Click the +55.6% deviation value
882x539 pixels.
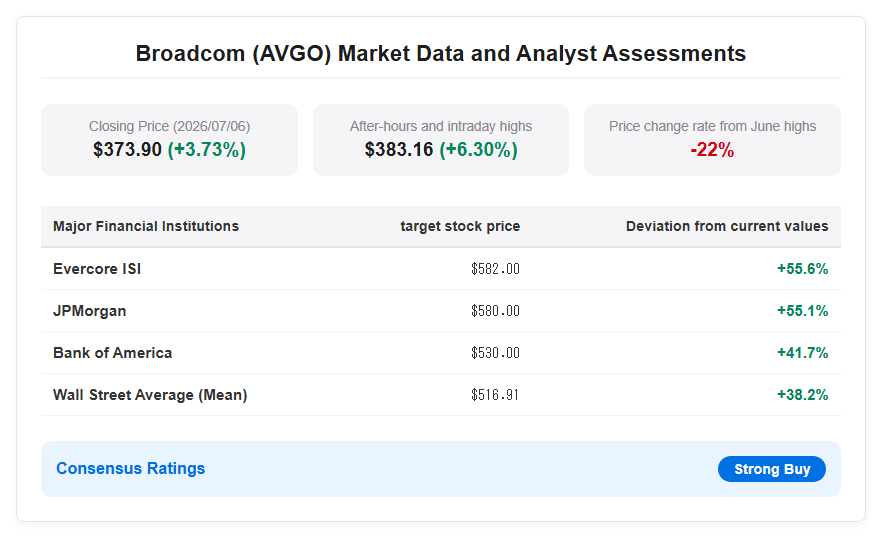point(802,268)
